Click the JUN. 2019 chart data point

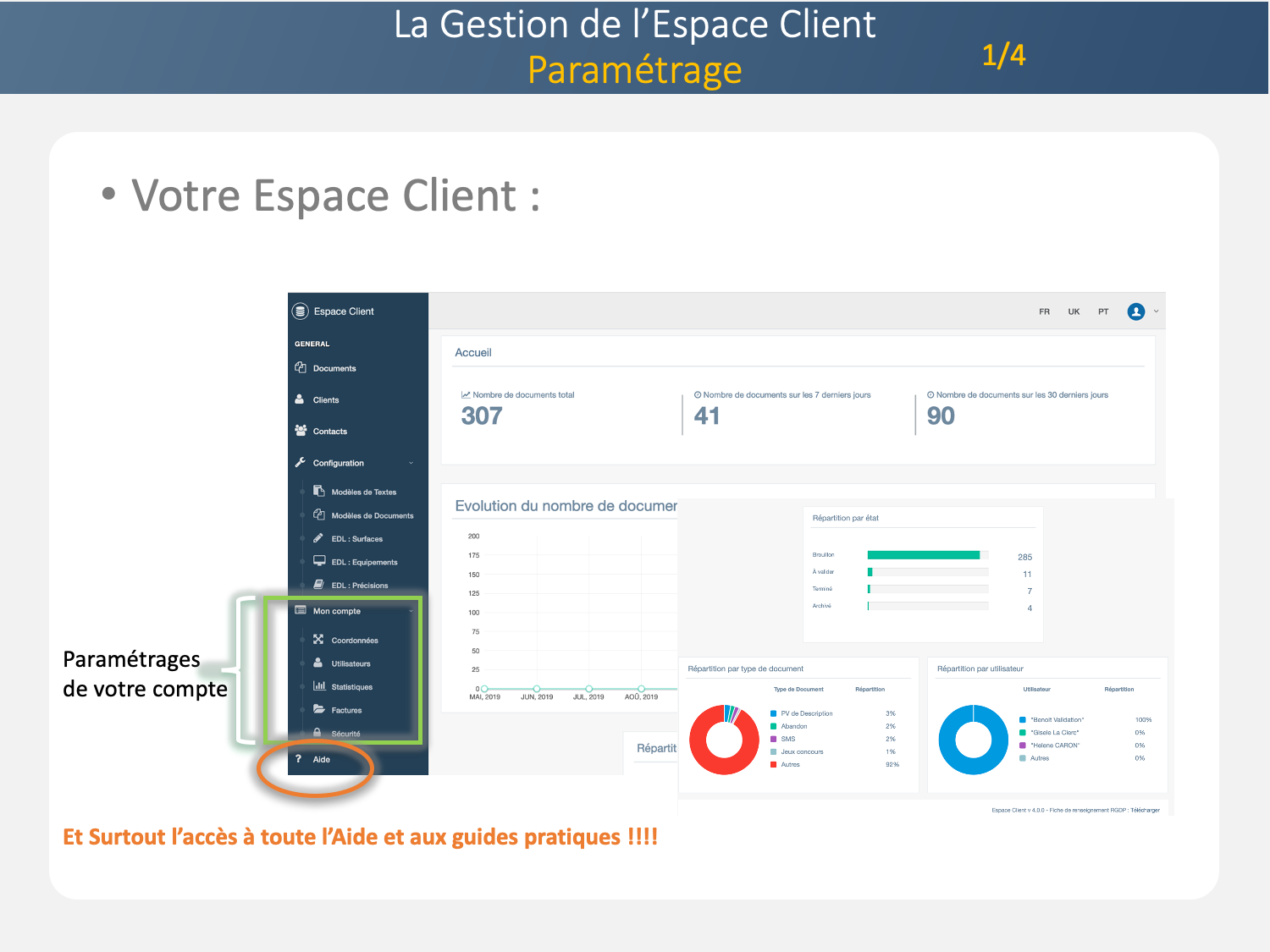click(537, 689)
